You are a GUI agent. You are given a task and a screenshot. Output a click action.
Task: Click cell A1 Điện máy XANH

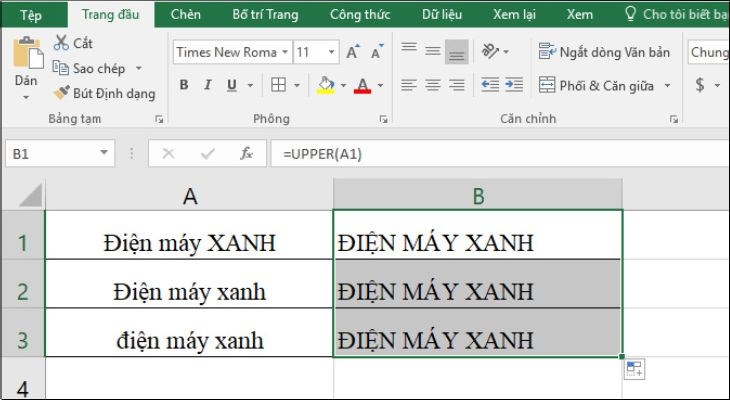189,236
